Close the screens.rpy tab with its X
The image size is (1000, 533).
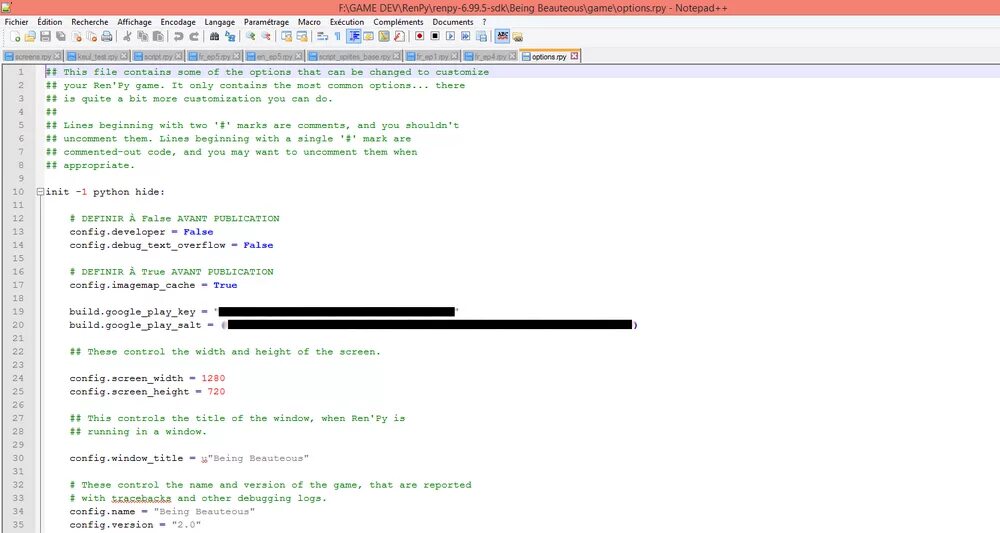[57, 56]
